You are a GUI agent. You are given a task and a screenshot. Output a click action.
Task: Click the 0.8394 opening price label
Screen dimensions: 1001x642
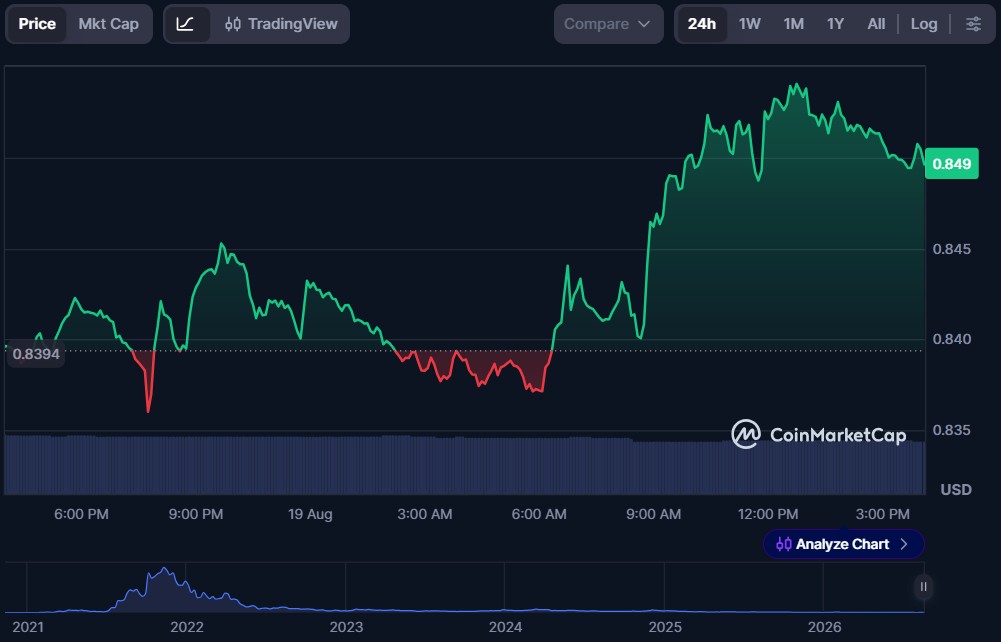[36, 354]
